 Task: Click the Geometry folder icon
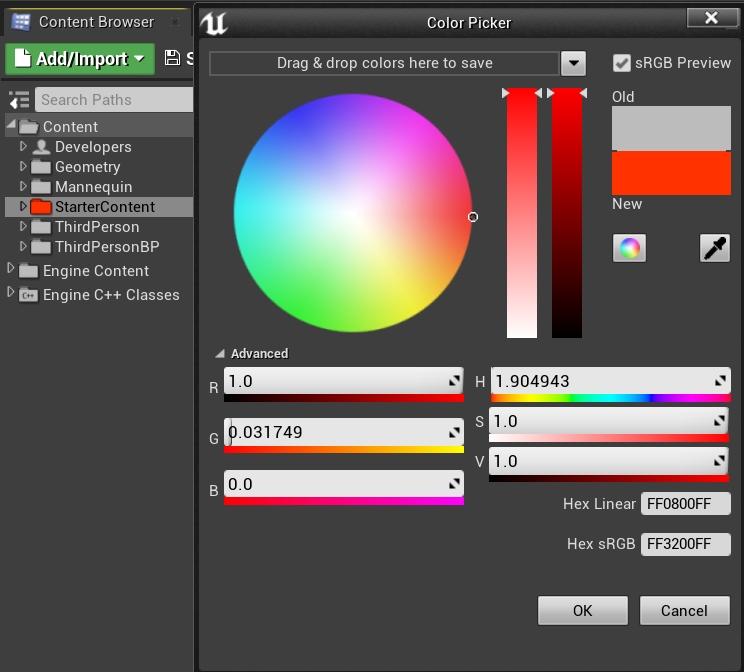[x=41, y=167]
